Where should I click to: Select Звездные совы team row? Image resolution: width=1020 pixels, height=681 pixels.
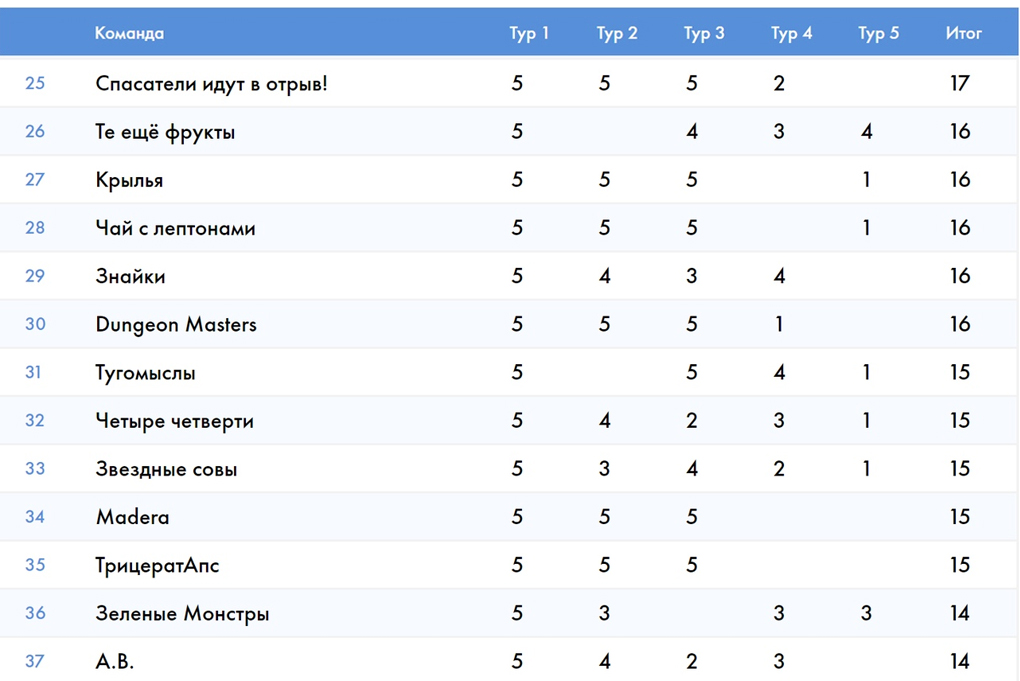coord(510,468)
